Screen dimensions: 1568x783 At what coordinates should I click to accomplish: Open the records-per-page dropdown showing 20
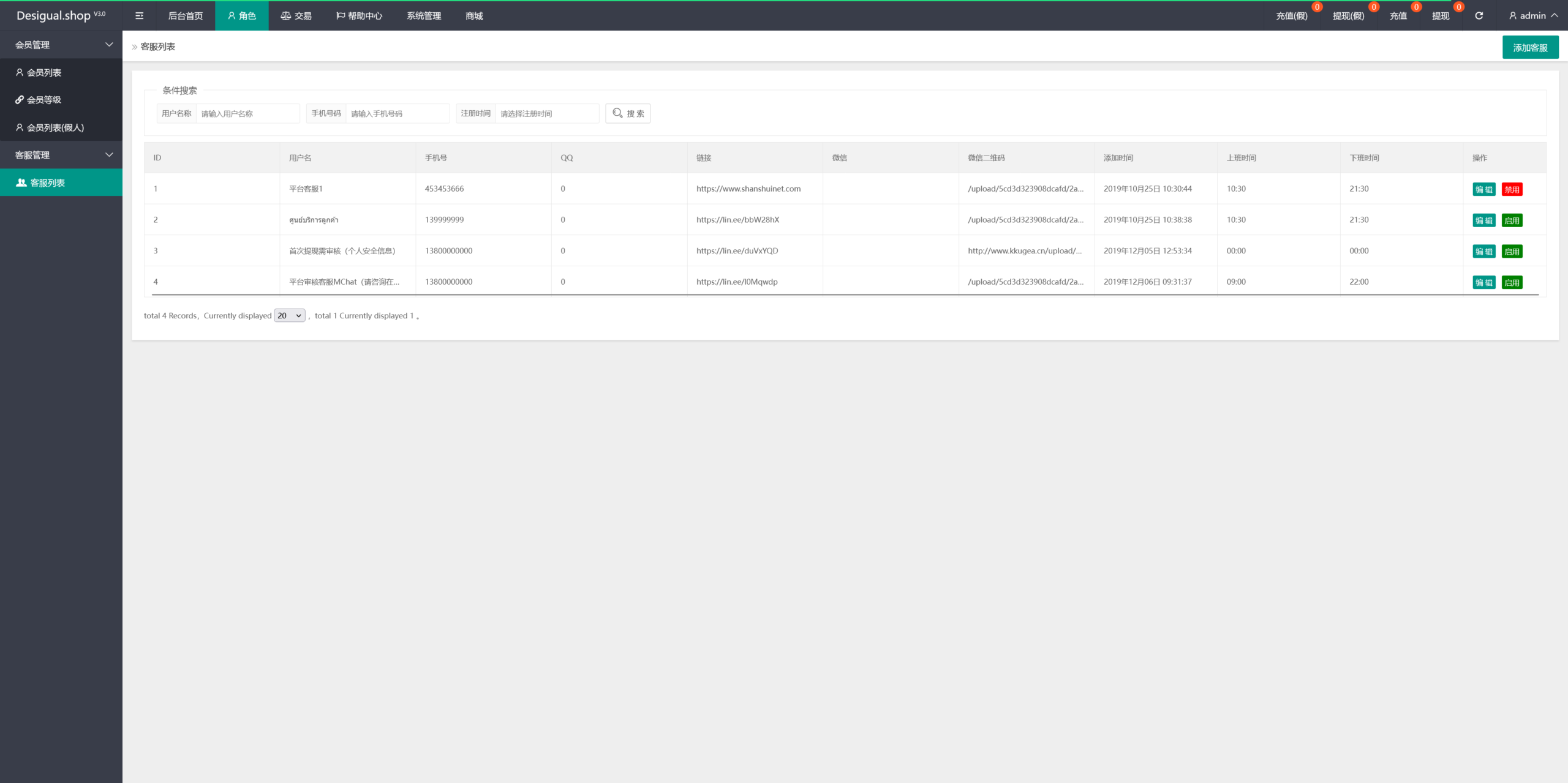pos(289,315)
